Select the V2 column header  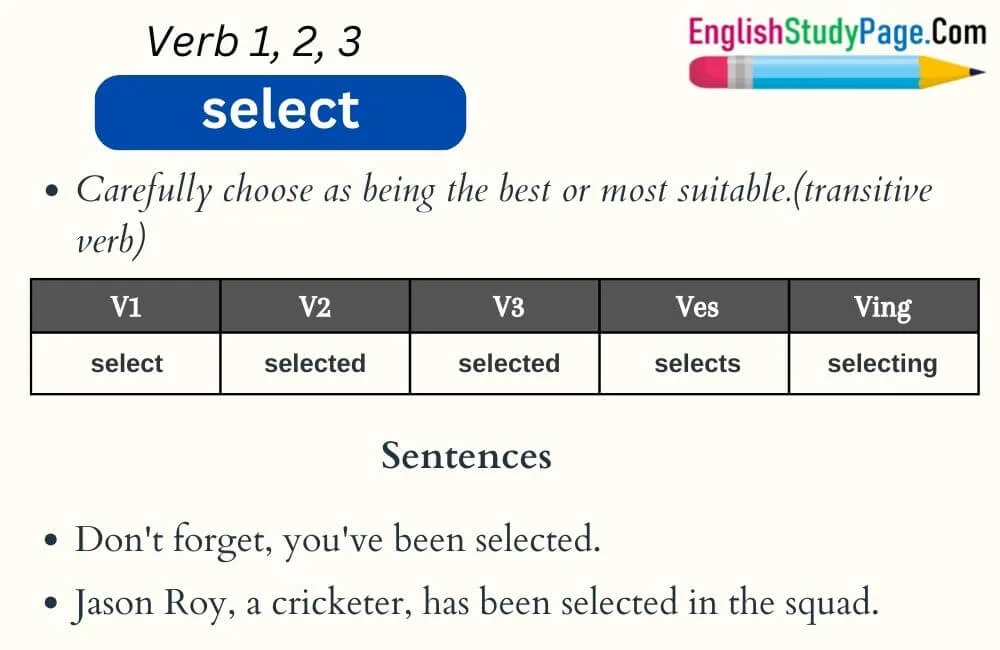click(x=315, y=306)
